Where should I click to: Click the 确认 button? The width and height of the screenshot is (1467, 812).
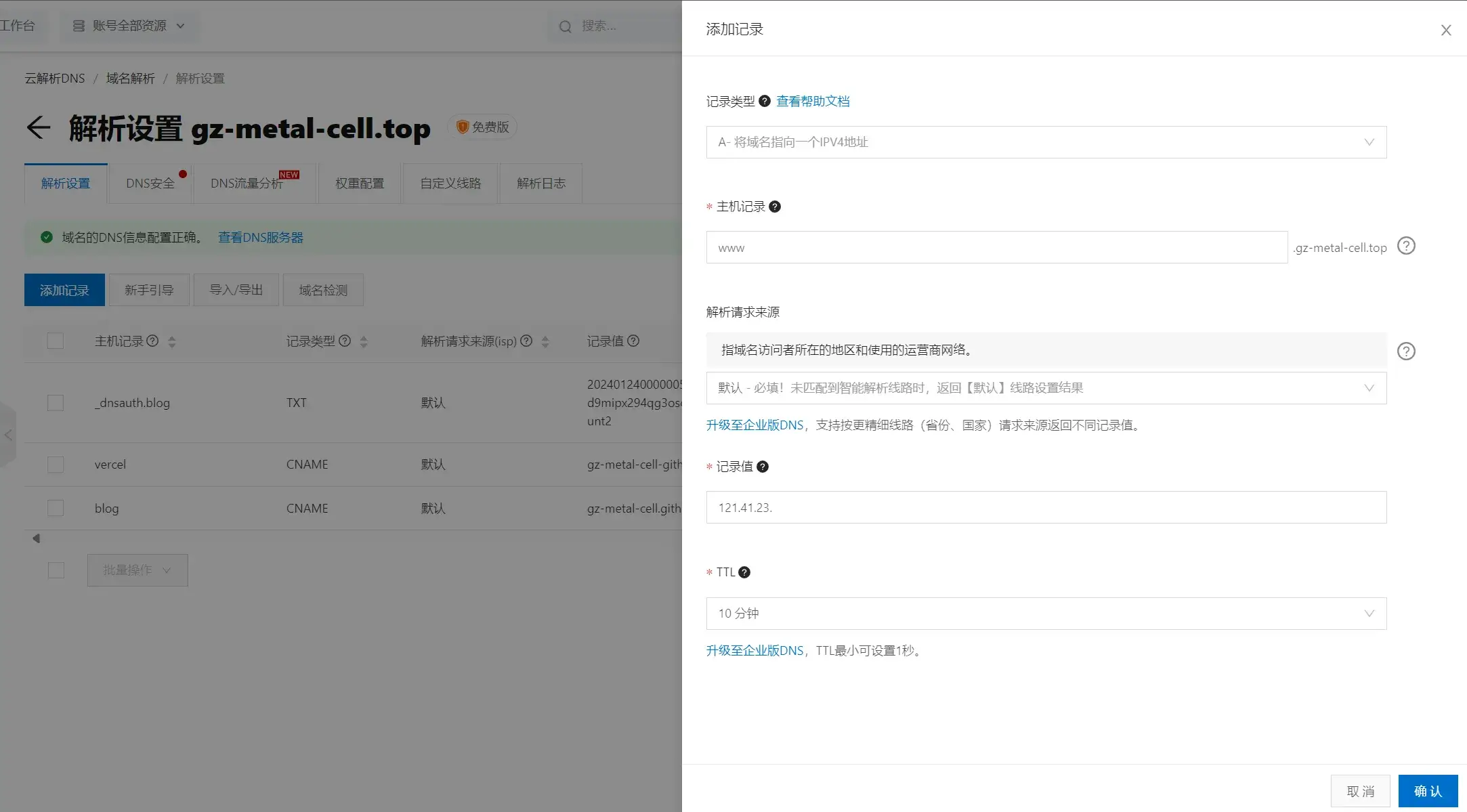point(1428,791)
